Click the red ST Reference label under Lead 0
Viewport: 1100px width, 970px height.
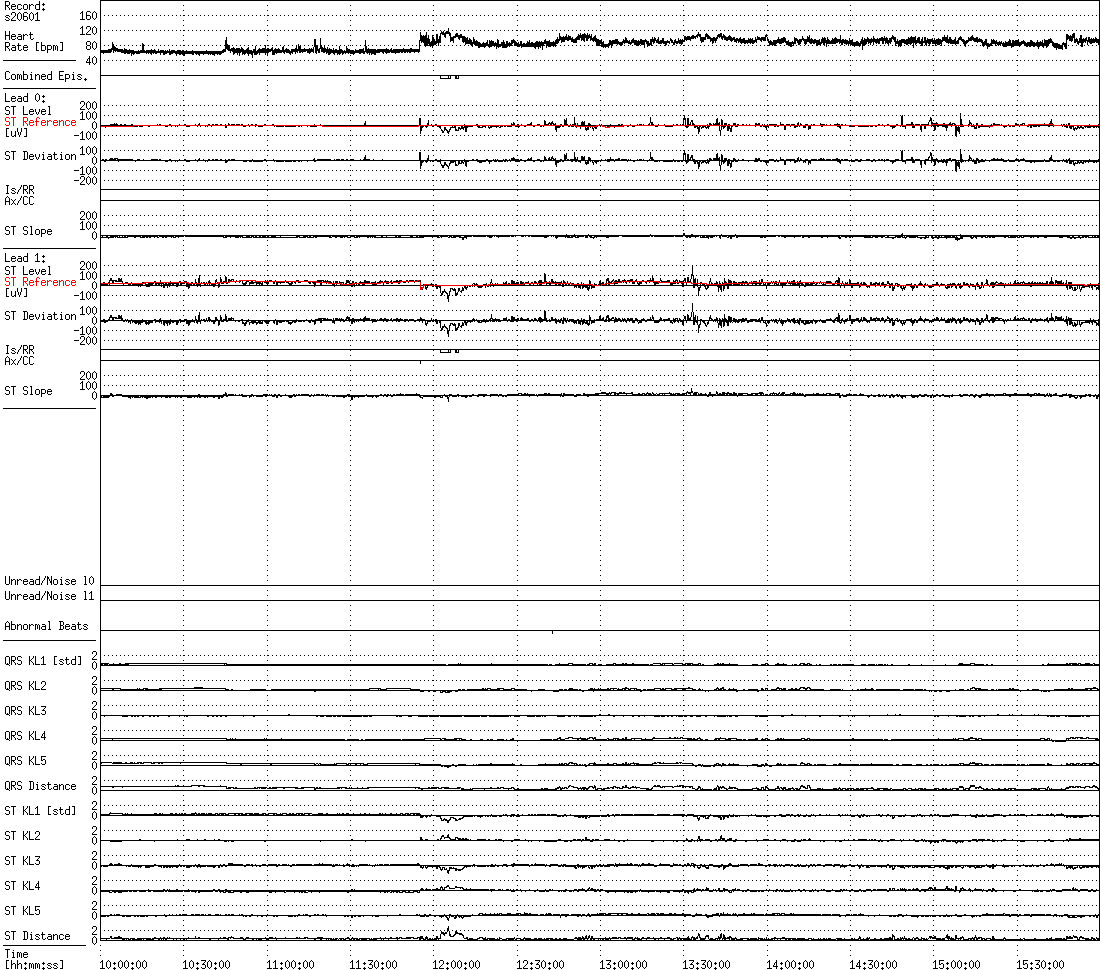40,122
